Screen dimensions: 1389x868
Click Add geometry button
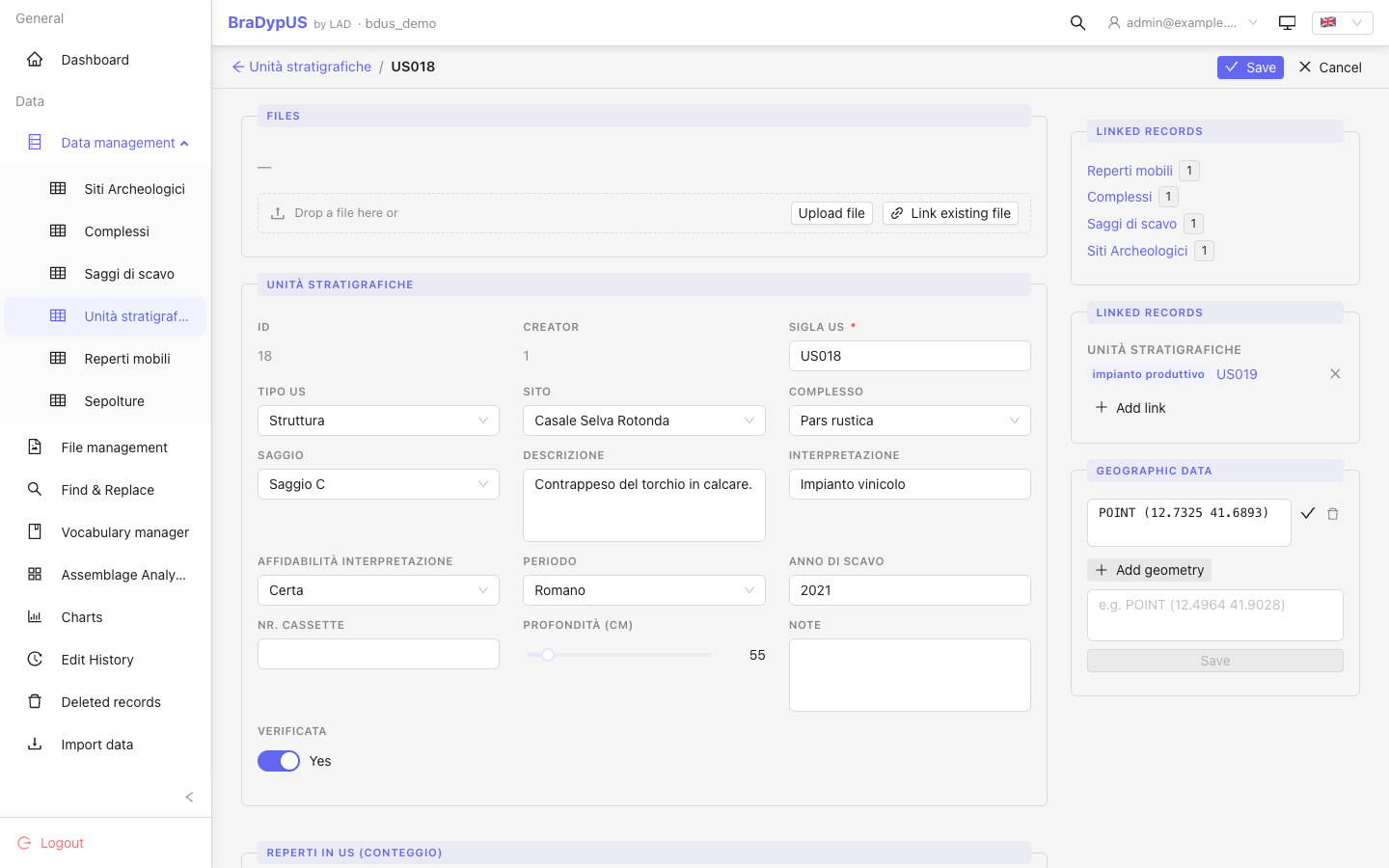[x=1149, y=570]
